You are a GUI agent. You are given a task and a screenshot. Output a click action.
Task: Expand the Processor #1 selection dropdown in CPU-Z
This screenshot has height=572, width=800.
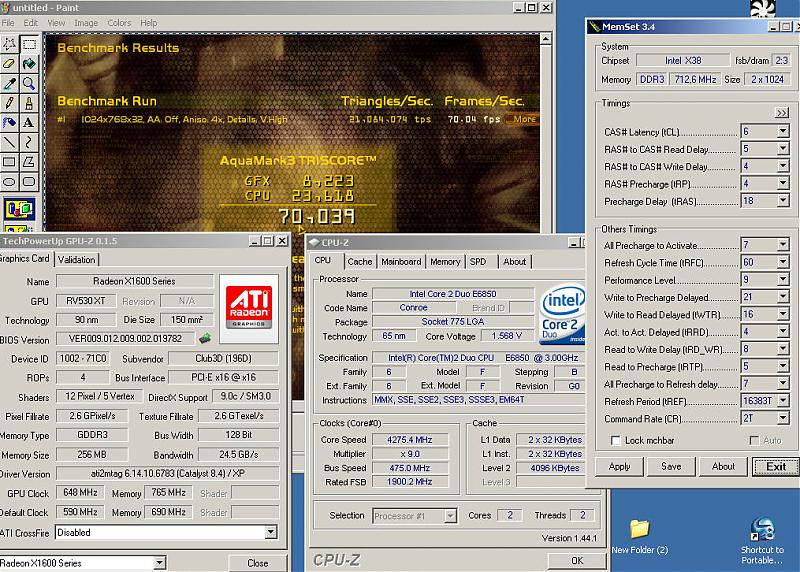tap(450, 516)
